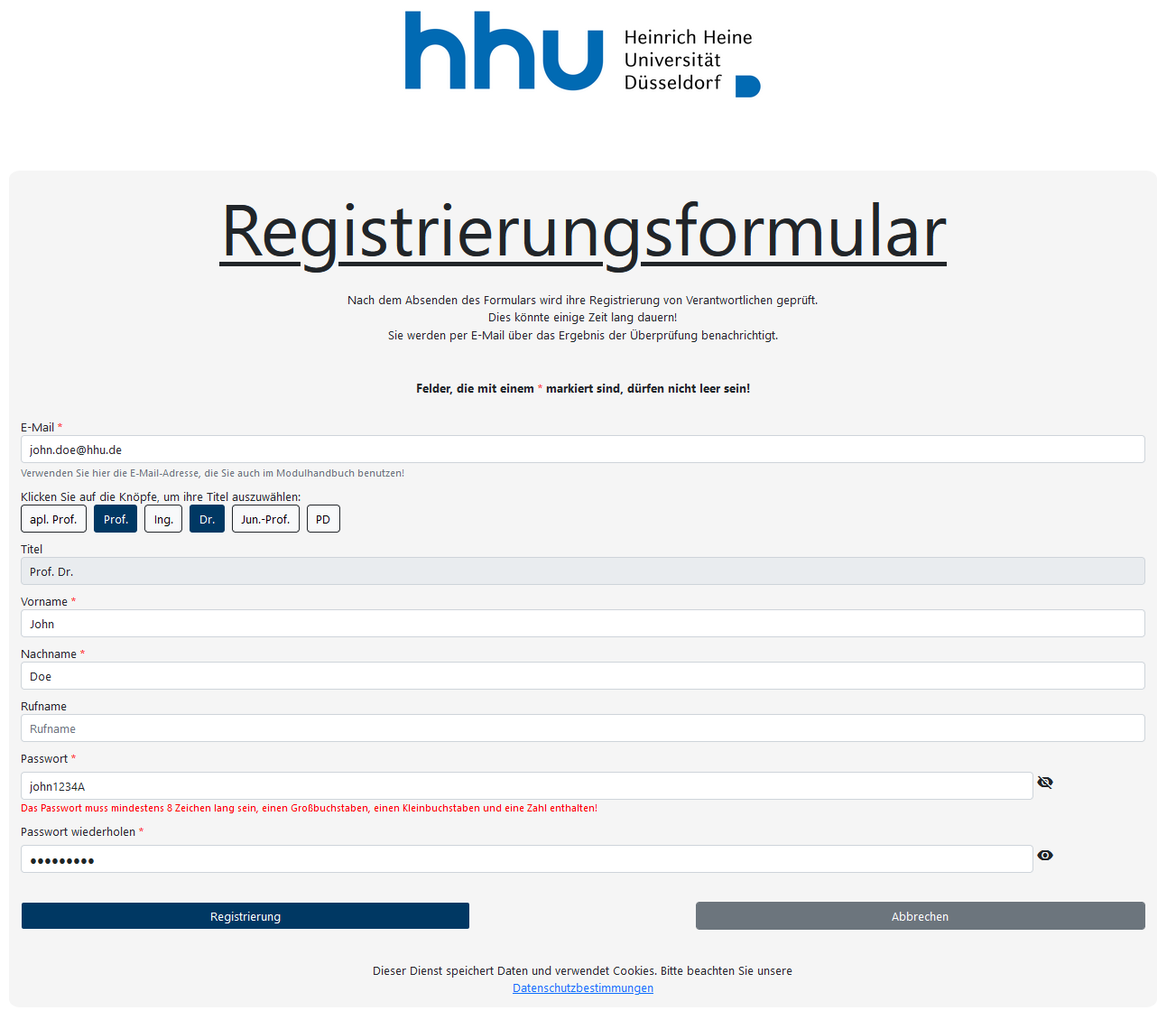Open the Datenschutzbestimmungen link
This screenshot has height=1020, width=1176.
583,988
